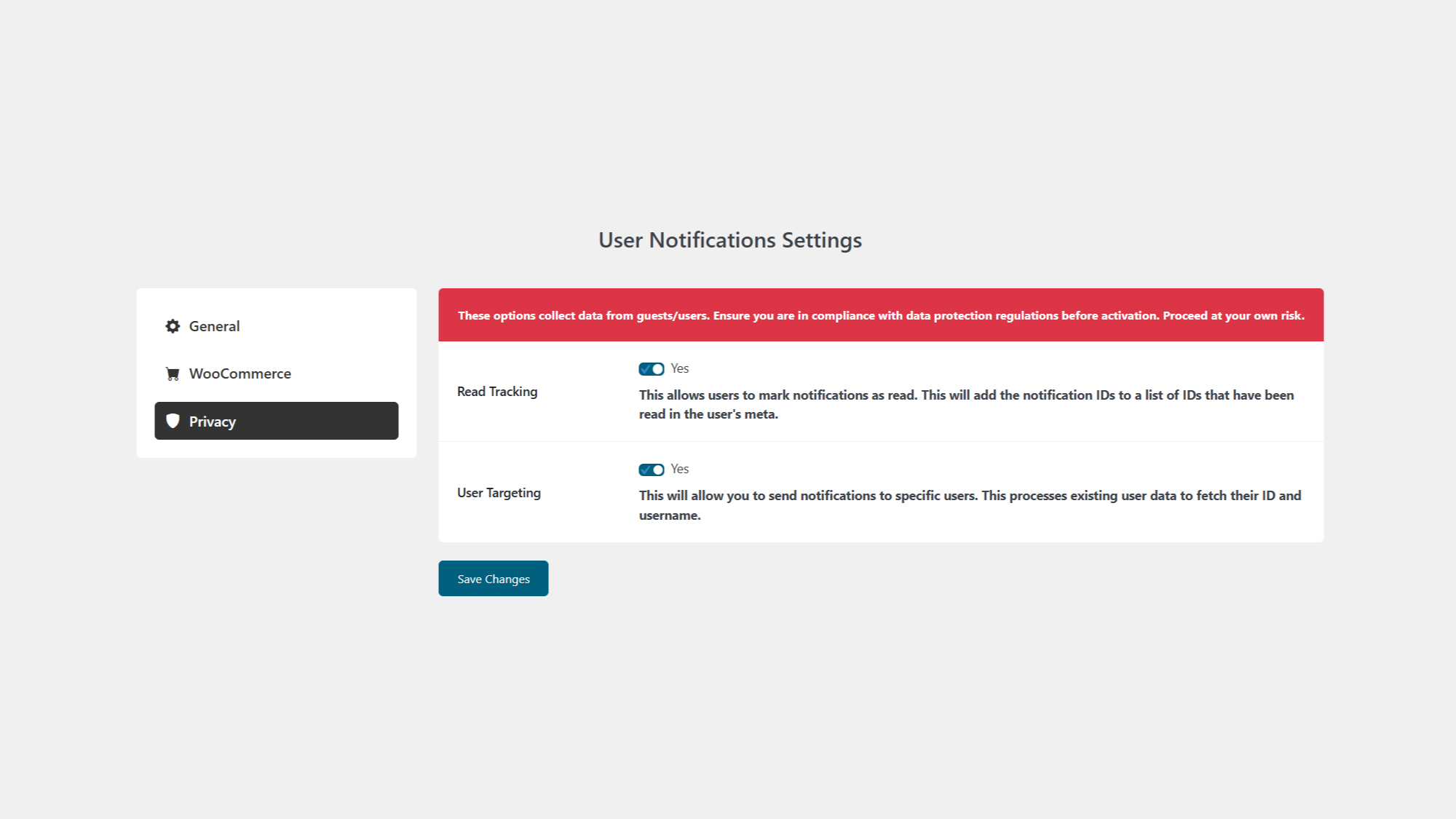Screen dimensions: 1456x819
Task: Toggle off the User Targeting switch
Action: pos(651,469)
